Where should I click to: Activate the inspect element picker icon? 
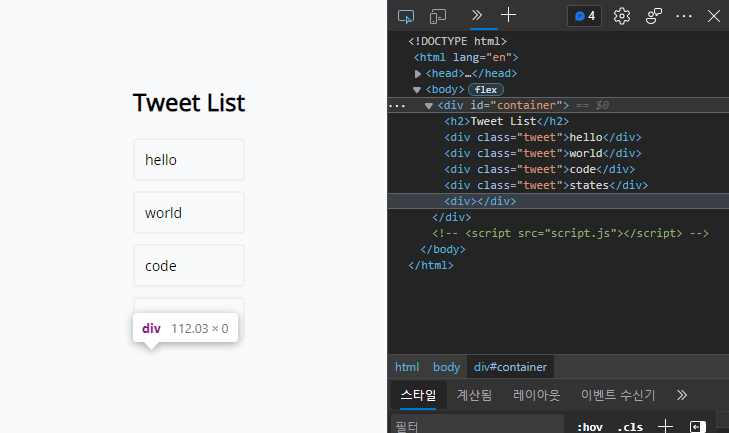[406, 16]
